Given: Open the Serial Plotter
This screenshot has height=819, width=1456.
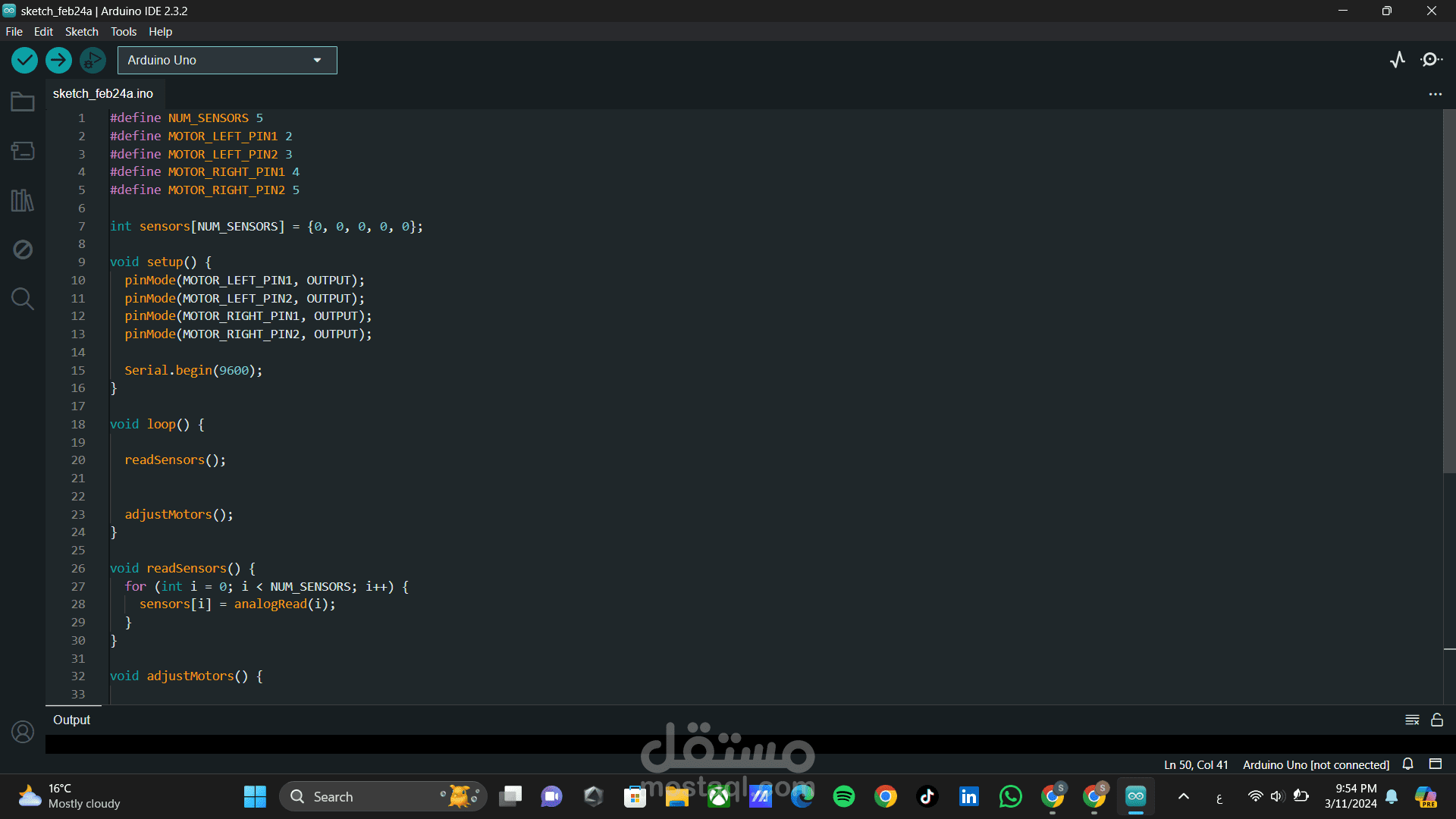Looking at the screenshot, I should point(1398,60).
